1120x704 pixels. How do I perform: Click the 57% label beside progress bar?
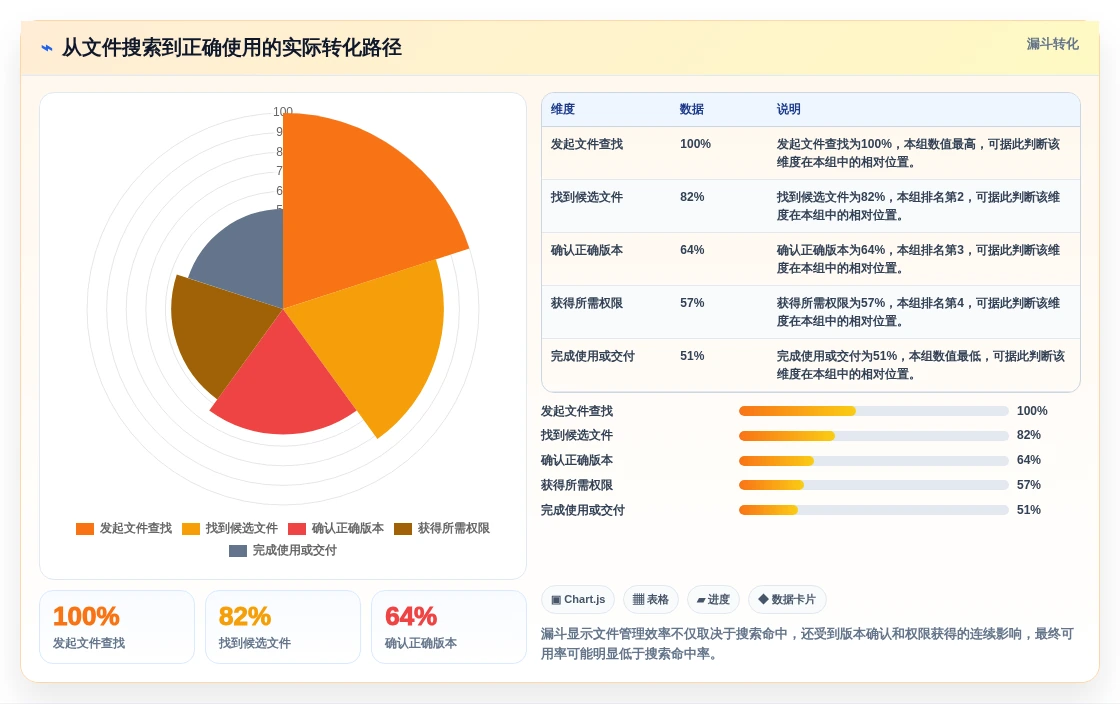pos(1029,485)
